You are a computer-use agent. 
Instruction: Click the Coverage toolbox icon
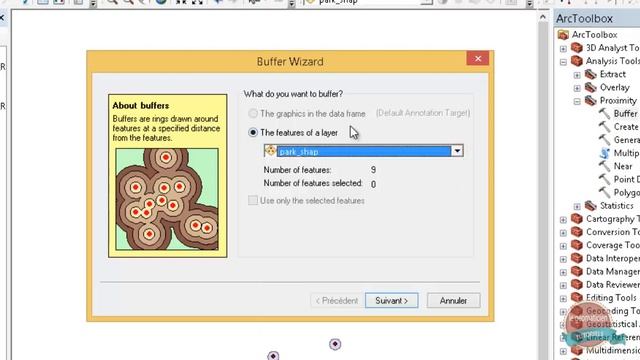tap(577, 245)
